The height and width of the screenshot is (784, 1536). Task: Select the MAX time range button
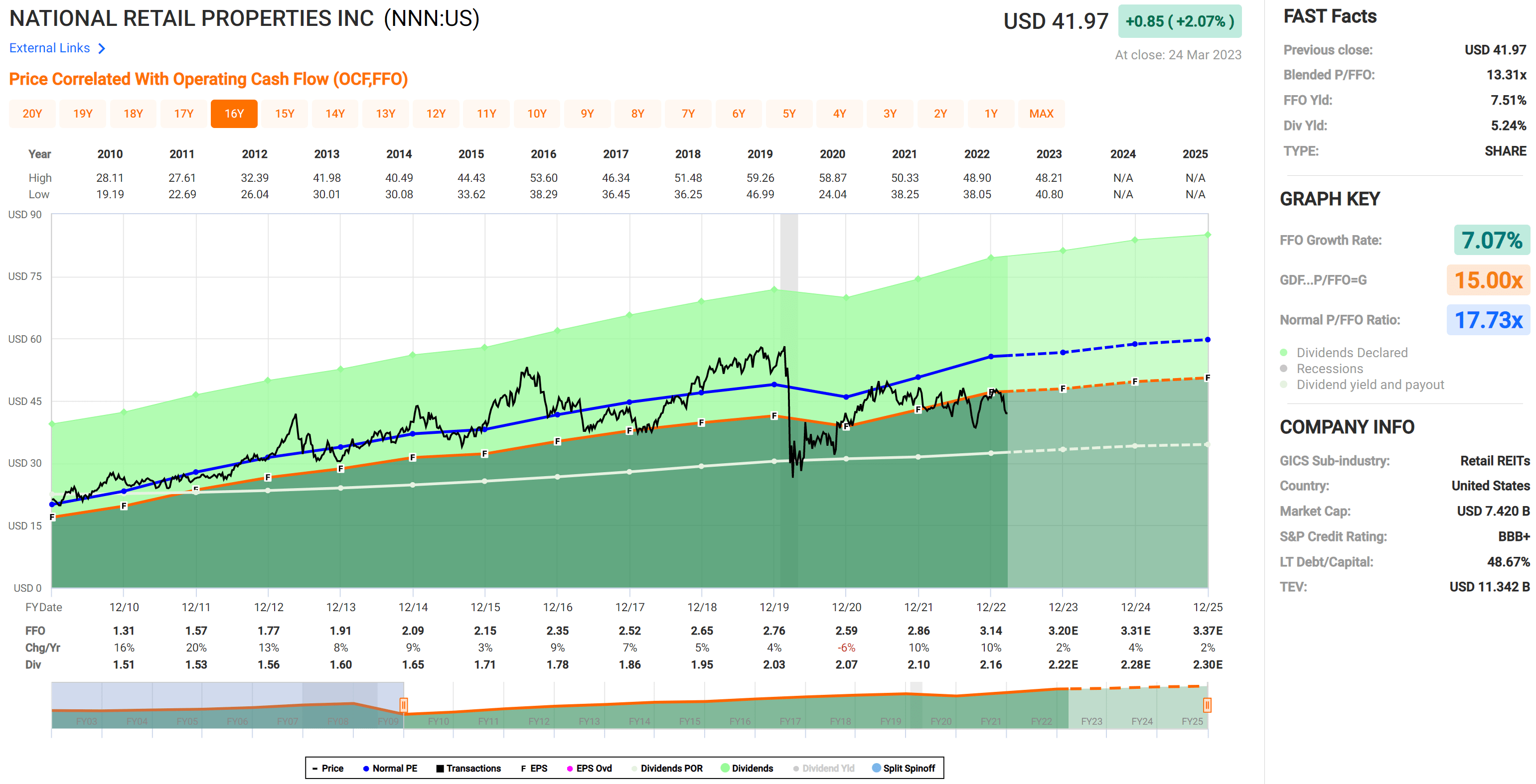point(1041,114)
